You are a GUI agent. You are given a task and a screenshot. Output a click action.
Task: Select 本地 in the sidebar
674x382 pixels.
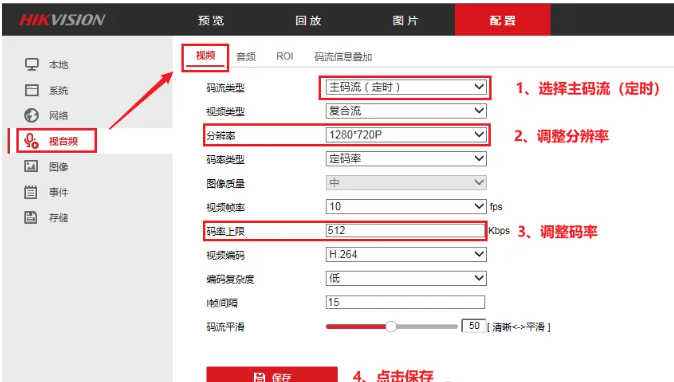point(58,65)
